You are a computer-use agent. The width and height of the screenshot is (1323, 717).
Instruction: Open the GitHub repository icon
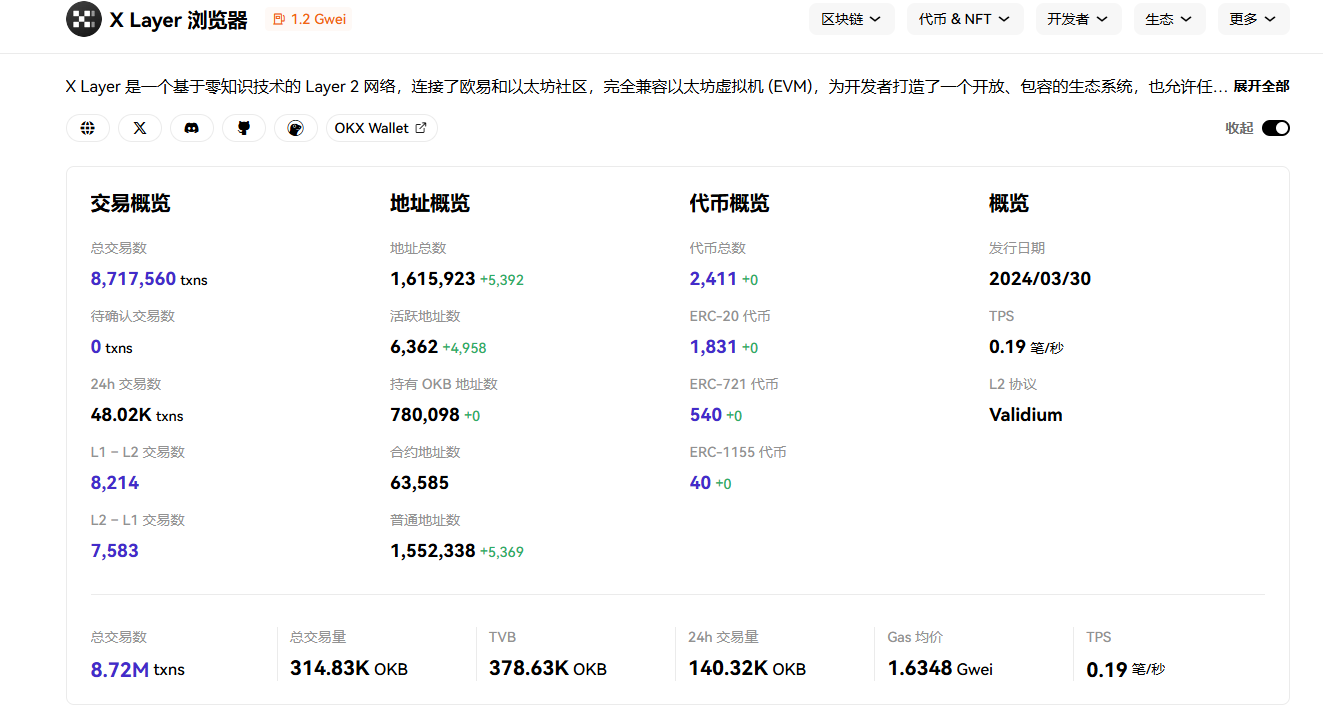244,128
